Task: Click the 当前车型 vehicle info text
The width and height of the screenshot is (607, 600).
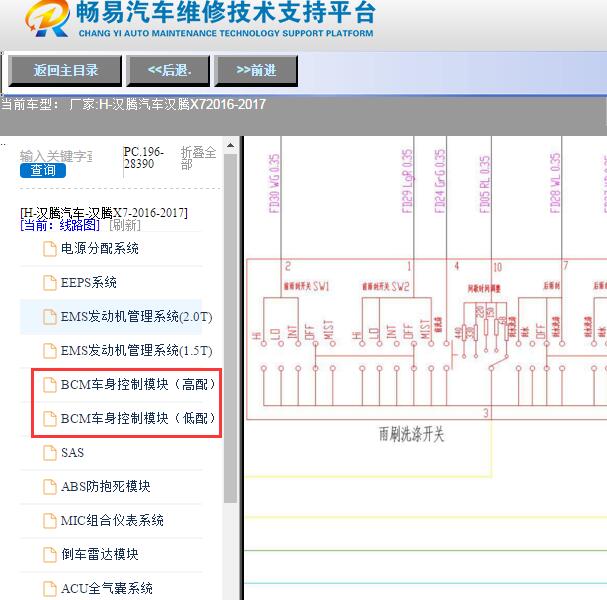Action: [133, 104]
